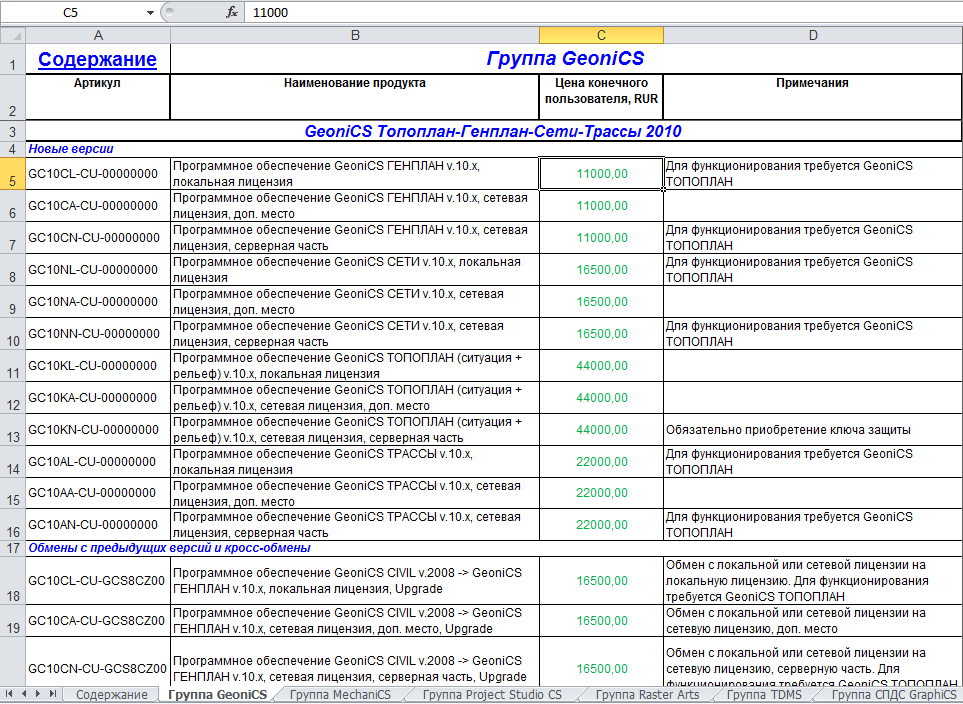
Task: Click the Новые версии section label
Action: tap(71, 149)
